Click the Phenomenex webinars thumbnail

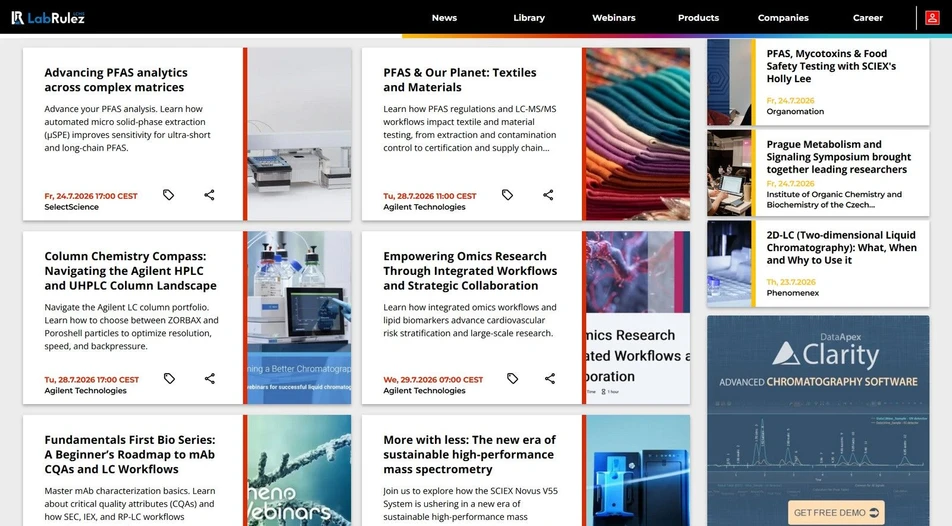tap(299, 470)
